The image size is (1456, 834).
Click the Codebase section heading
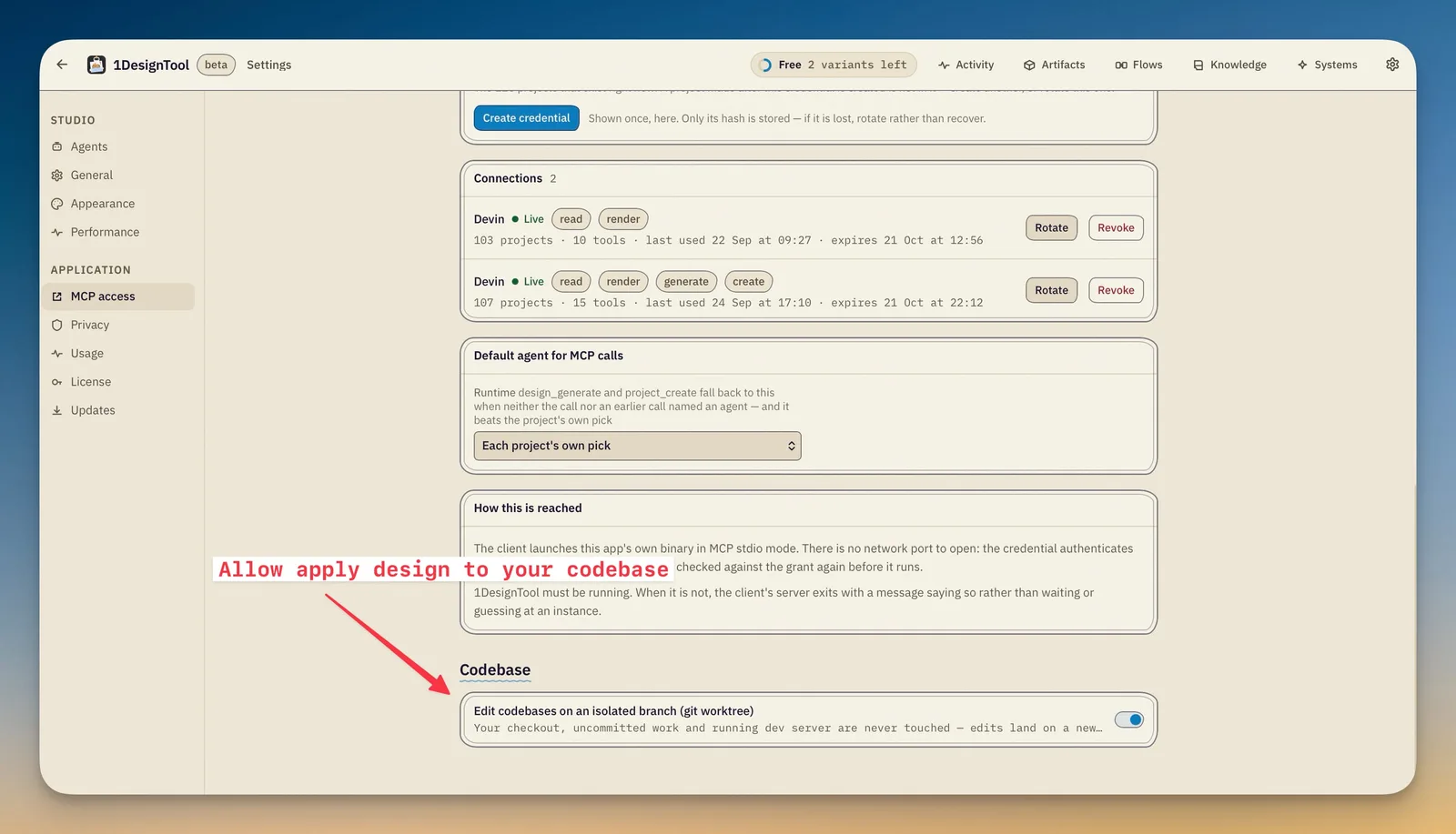click(495, 670)
